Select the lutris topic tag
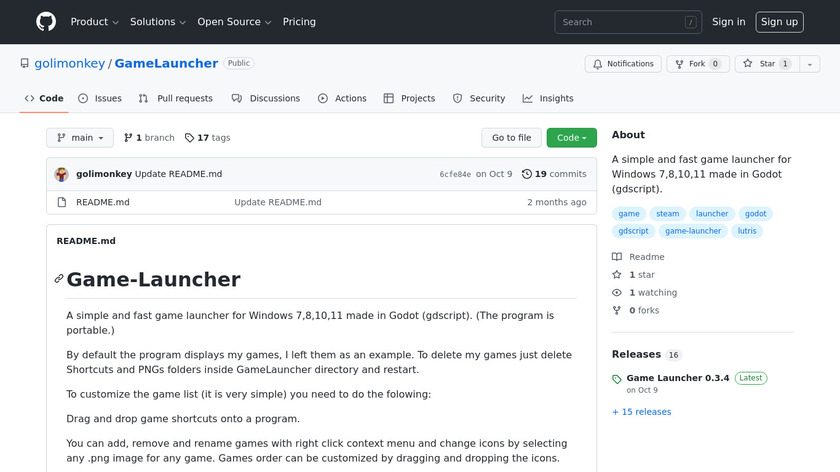Image resolution: width=840 pixels, height=472 pixels. point(747,231)
